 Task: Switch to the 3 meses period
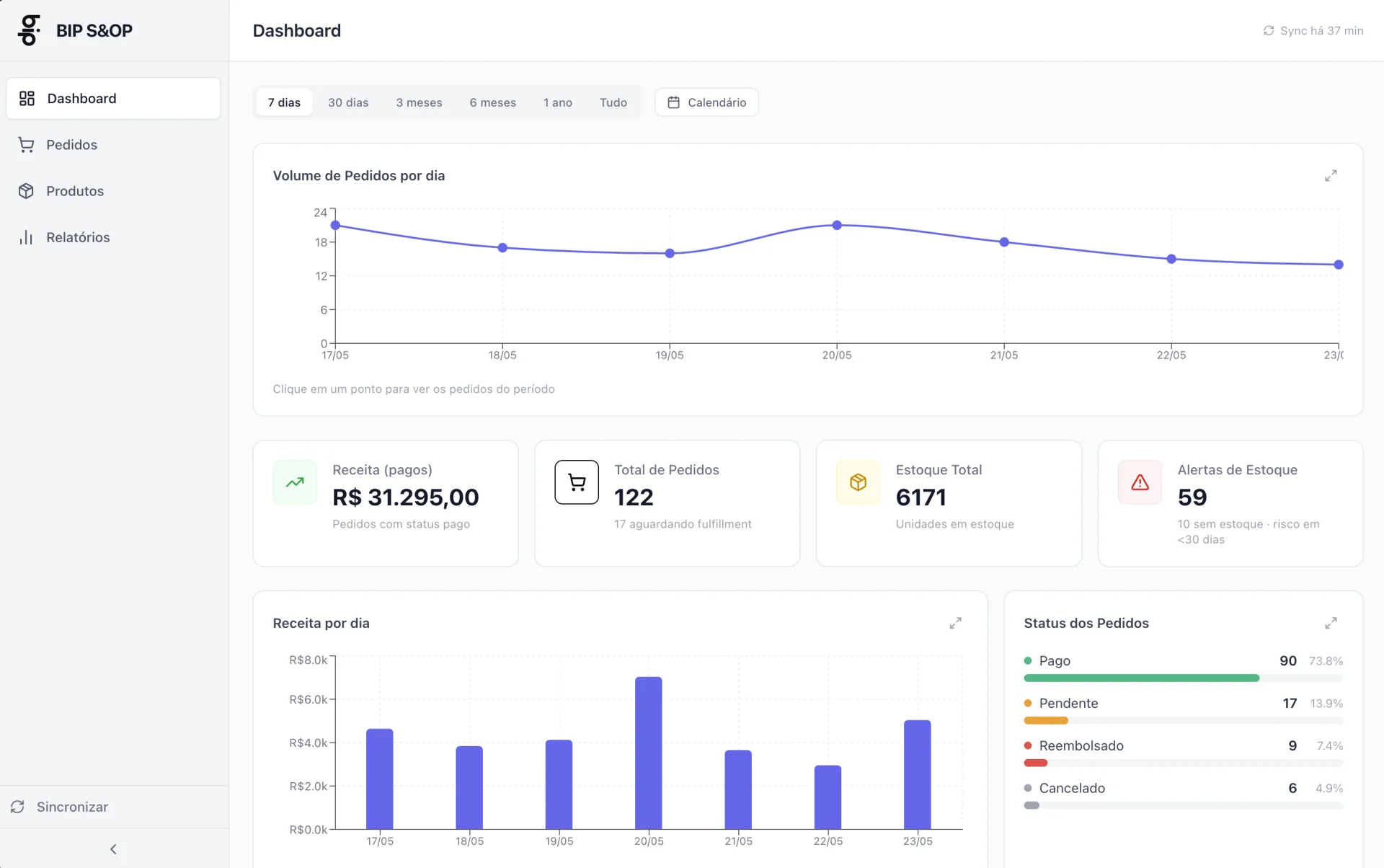[419, 102]
